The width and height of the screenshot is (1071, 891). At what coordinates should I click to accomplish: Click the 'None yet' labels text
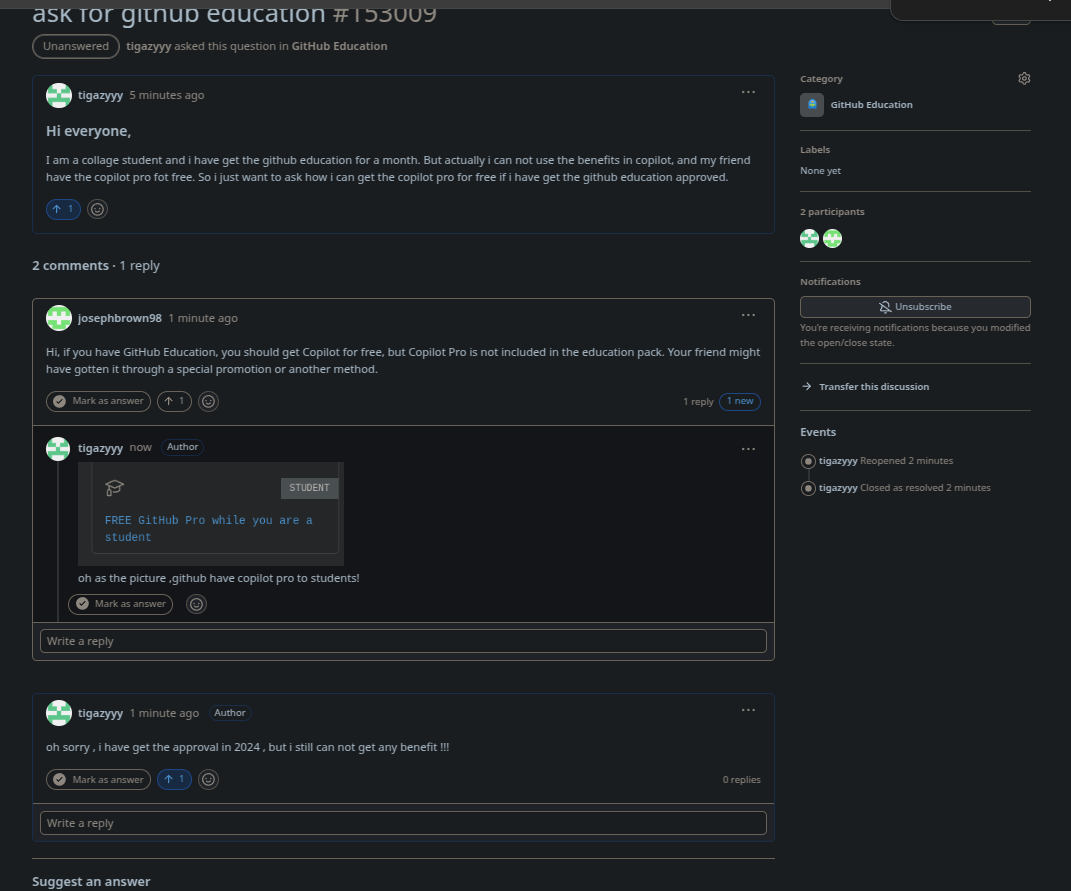tap(820, 171)
